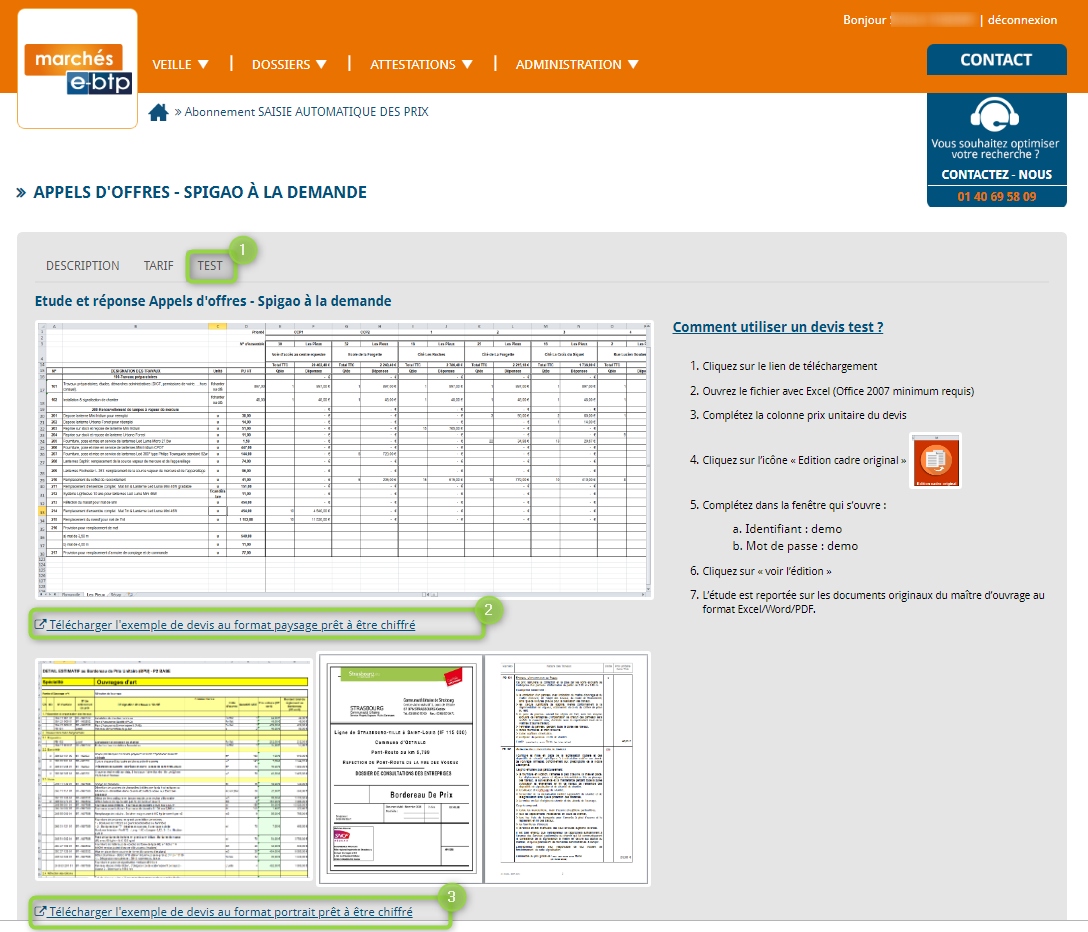Download the portrait format devis example
This screenshot has height=932, width=1088.
point(231,911)
